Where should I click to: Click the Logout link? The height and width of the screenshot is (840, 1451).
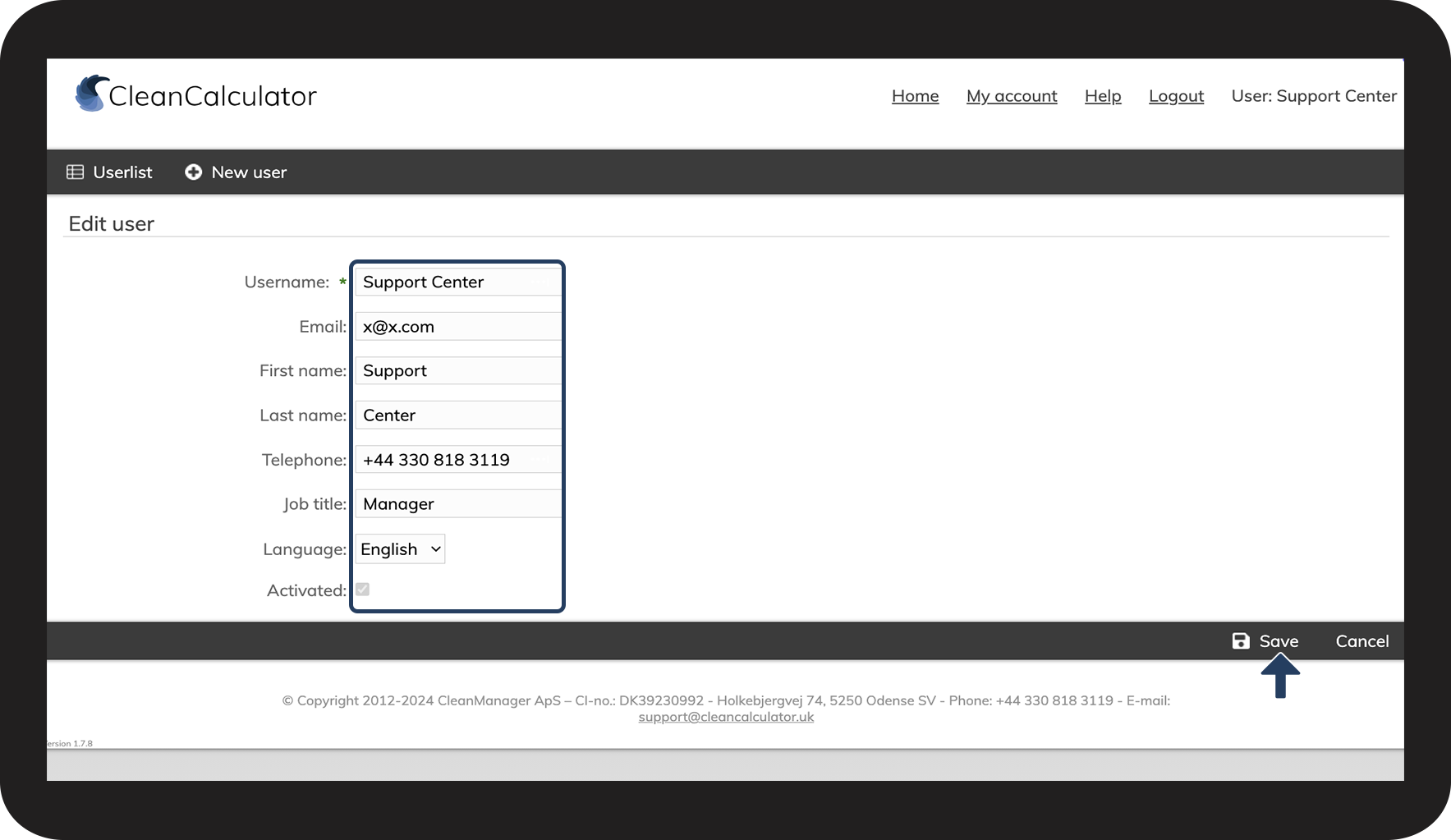pos(1176,96)
